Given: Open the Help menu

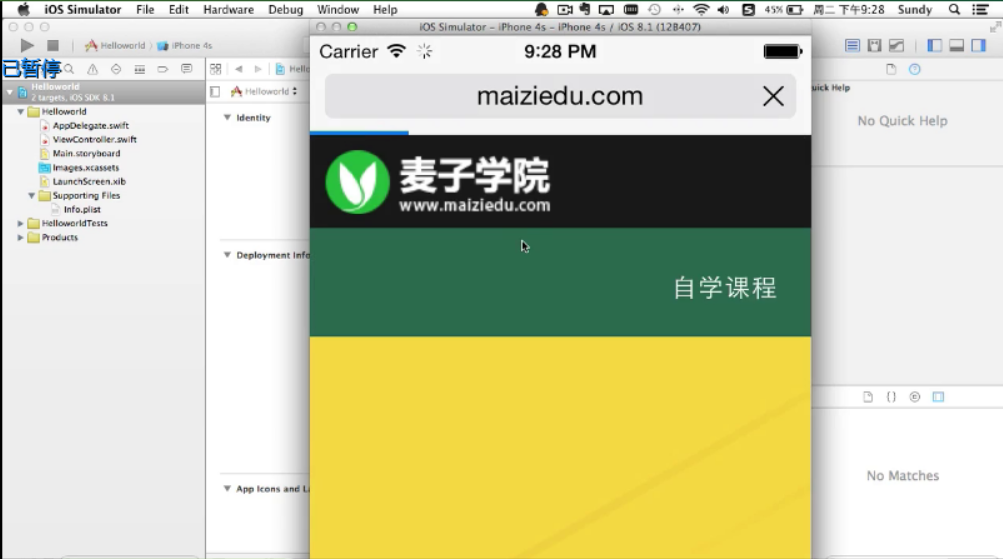Looking at the screenshot, I should 385,10.
